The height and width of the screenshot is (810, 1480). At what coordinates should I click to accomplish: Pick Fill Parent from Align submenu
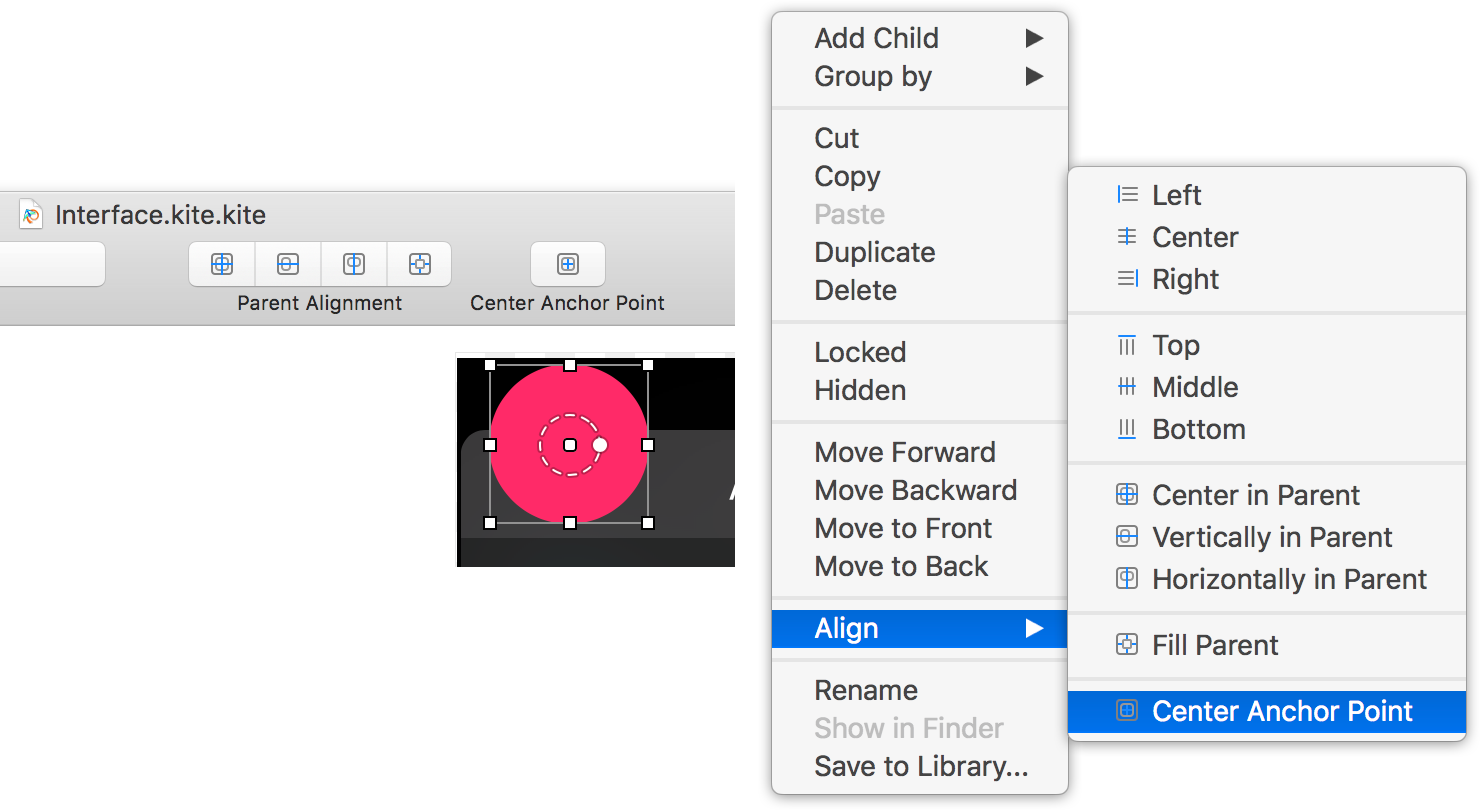1214,645
